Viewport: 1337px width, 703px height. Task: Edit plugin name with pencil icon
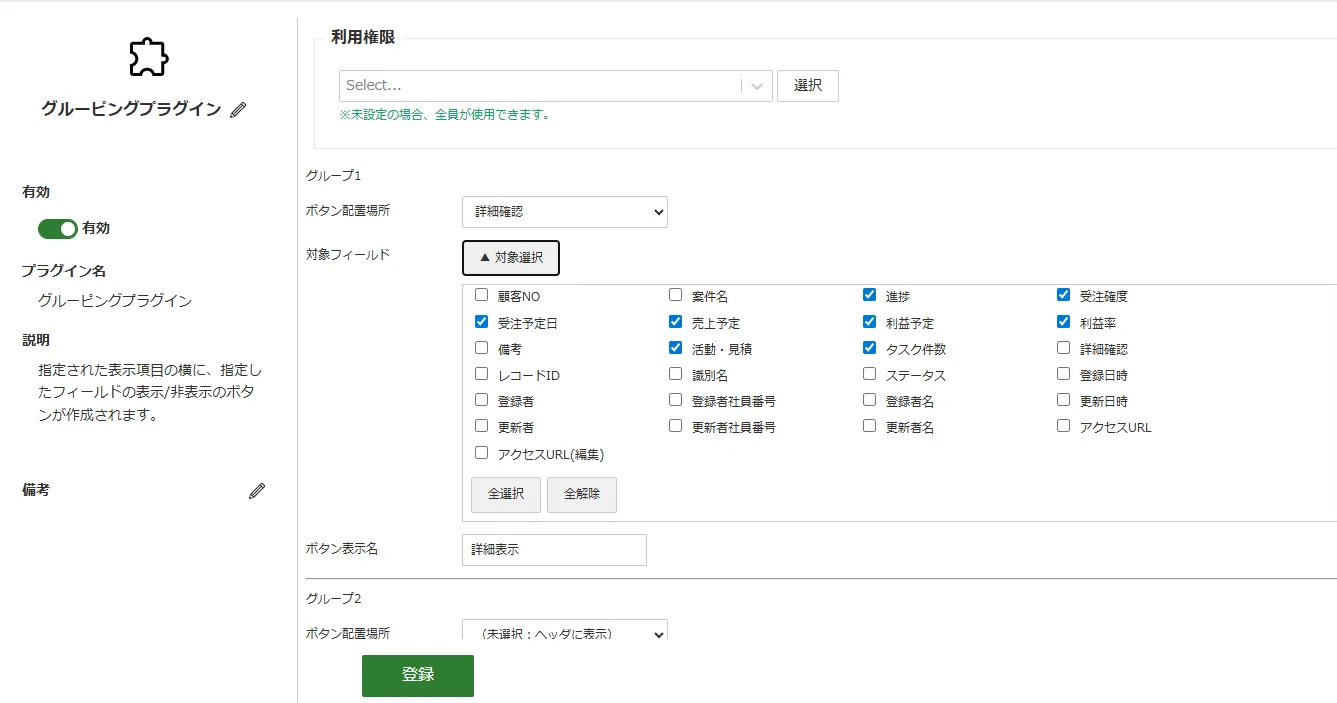point(238,110)
